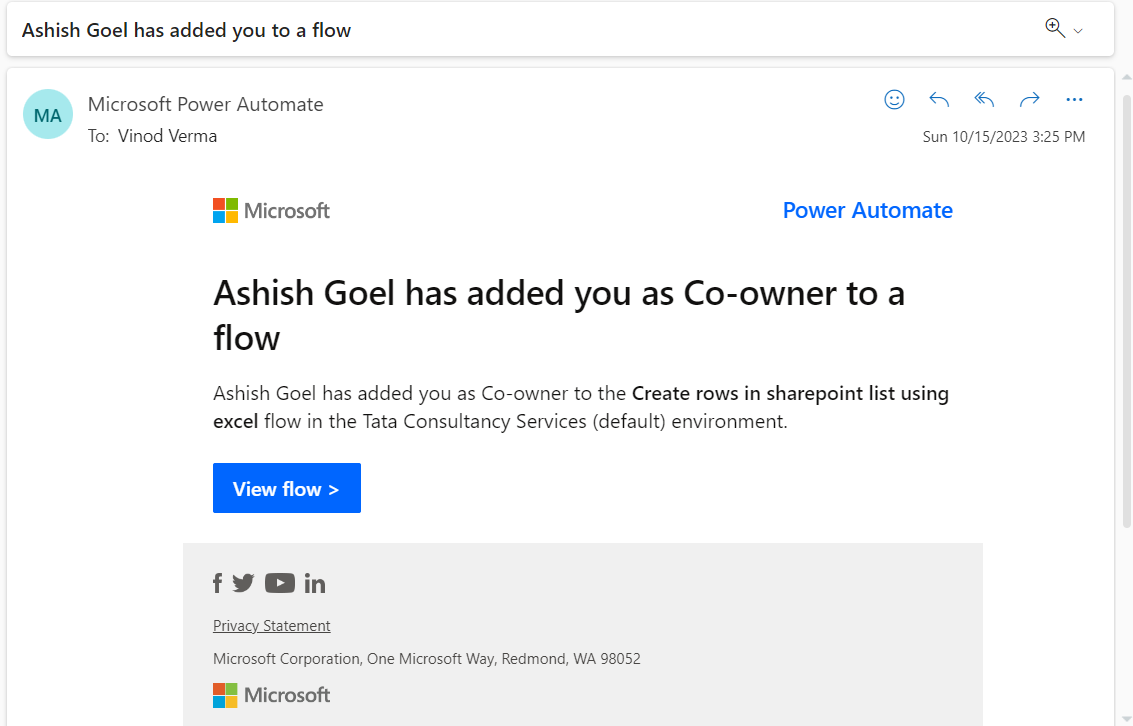This screenshot has height=726, width=1133.
Task: Click the Reply icon
Action: [x=938, y=99]
